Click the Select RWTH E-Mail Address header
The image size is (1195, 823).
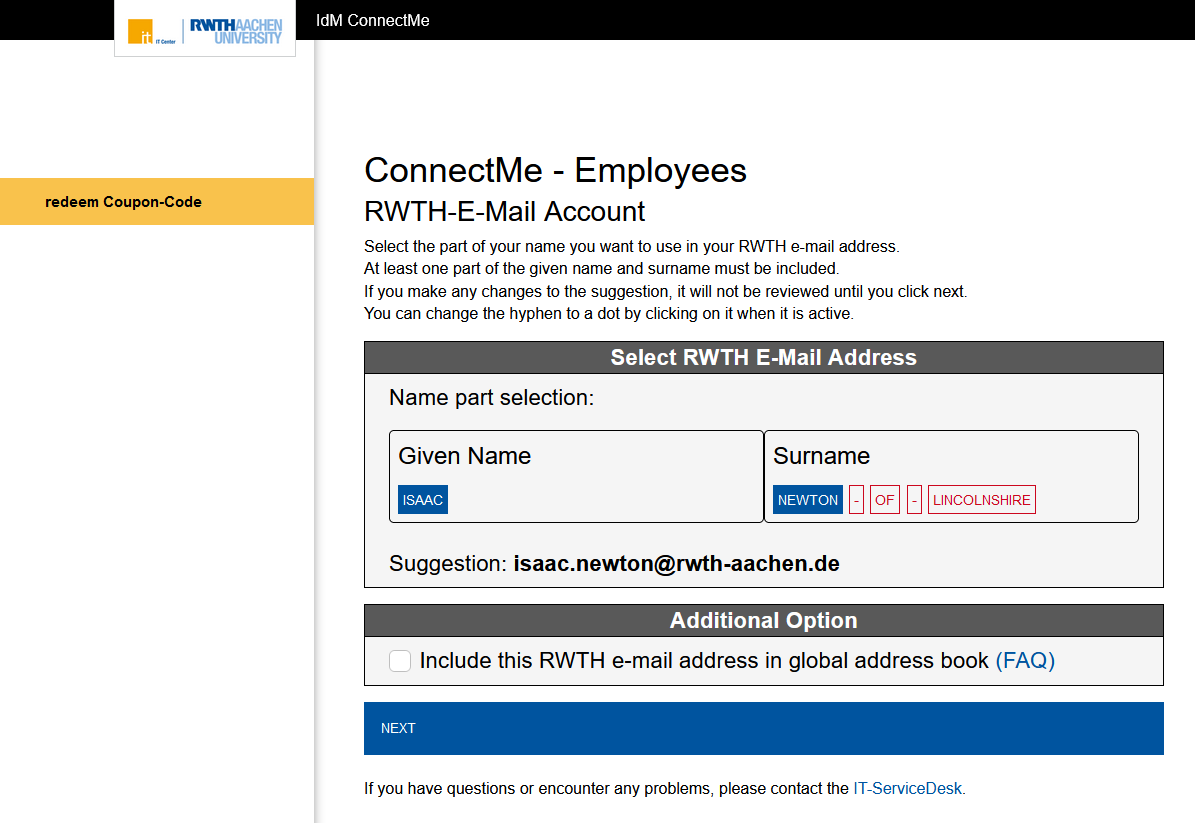click(763, 358)
